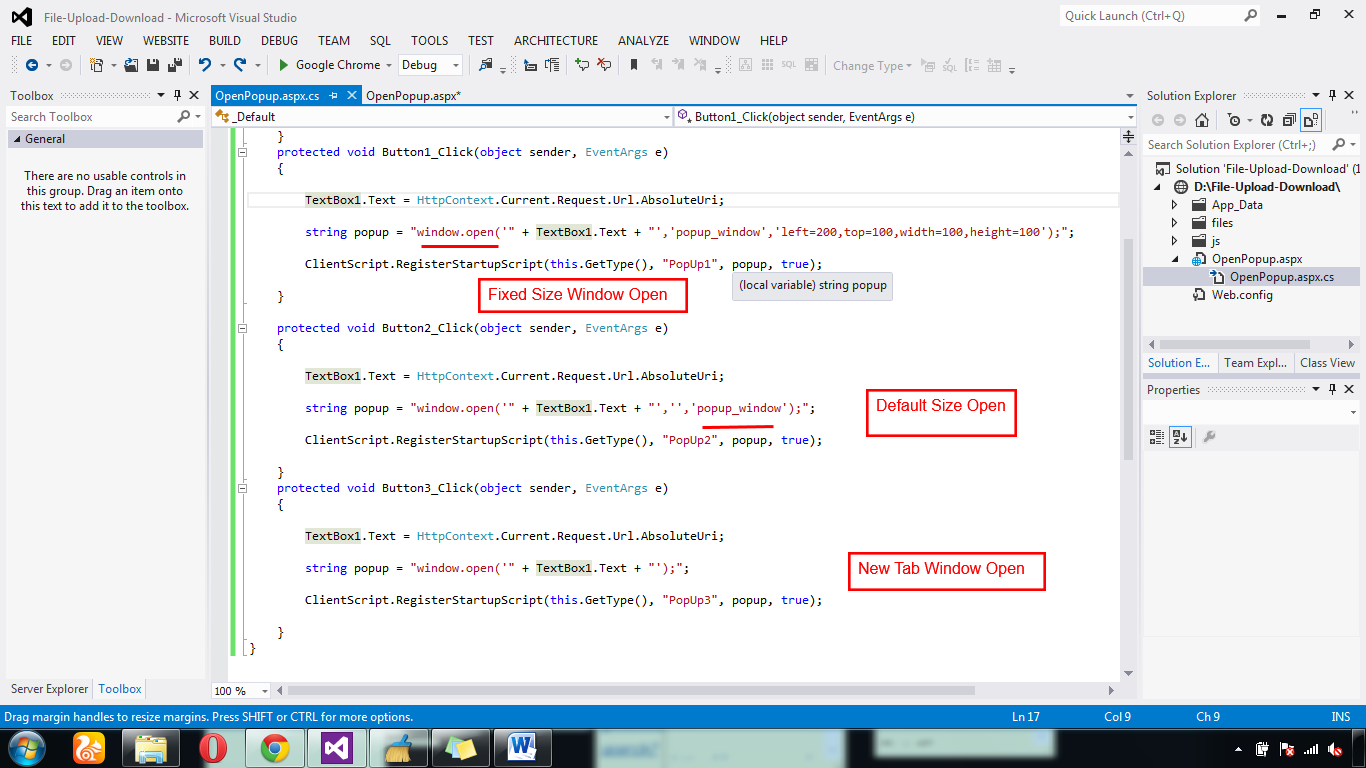Click the Collapse All icon in Solution Explorer
Viewport: 1366px width, 768px height.
pyautogui.click(x=1289, y=120)
